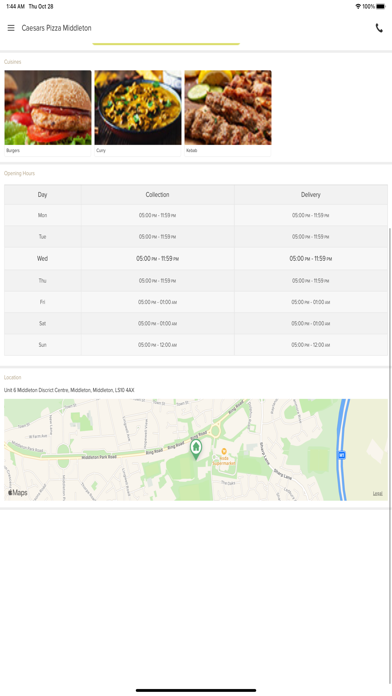Tap the green home map pin
Image resolution: width=392 pixels, height=696 pixels.
click(x=196, y=449)
